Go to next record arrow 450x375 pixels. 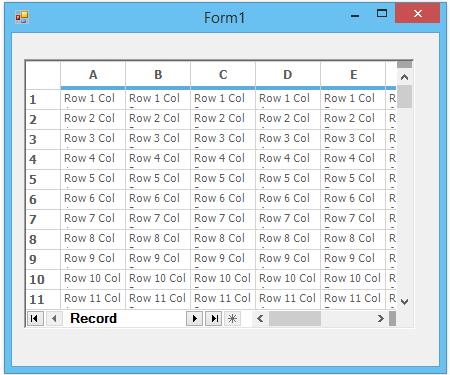(194, 319)
